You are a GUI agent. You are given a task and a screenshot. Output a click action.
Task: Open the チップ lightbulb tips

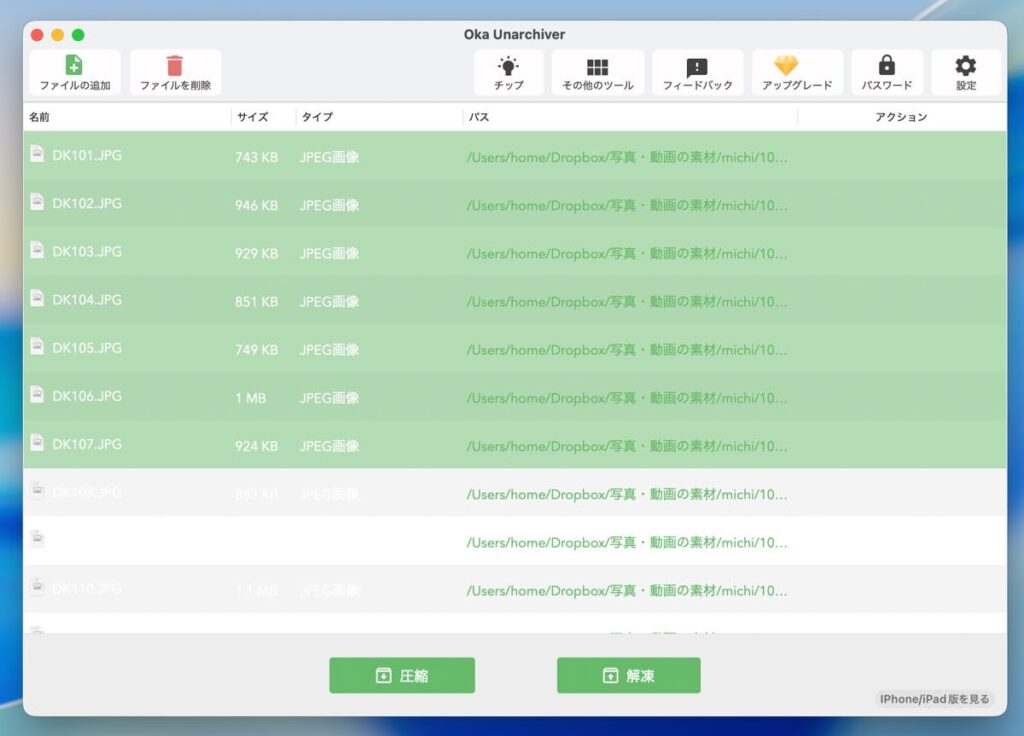click(509, 67)
